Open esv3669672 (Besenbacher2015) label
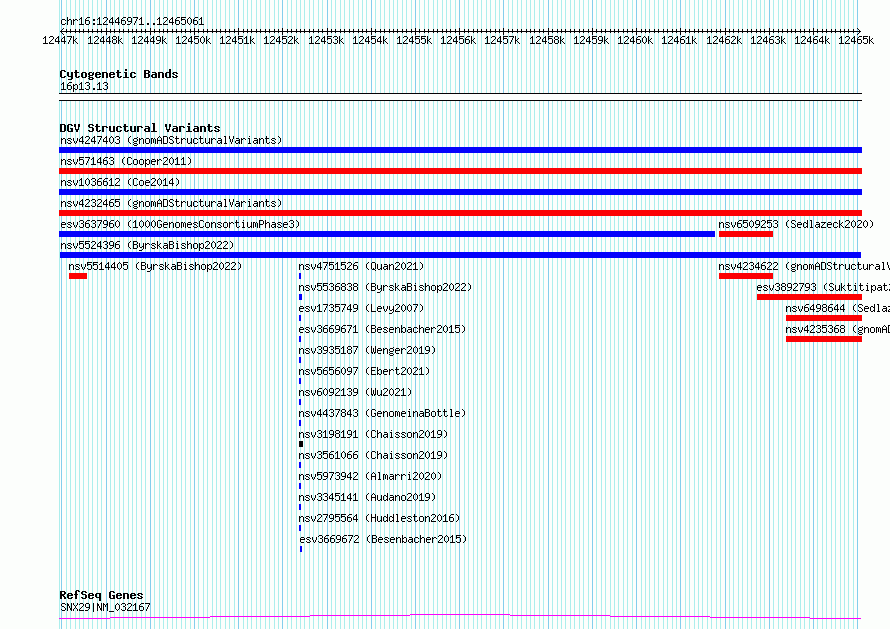 (383, 539)
